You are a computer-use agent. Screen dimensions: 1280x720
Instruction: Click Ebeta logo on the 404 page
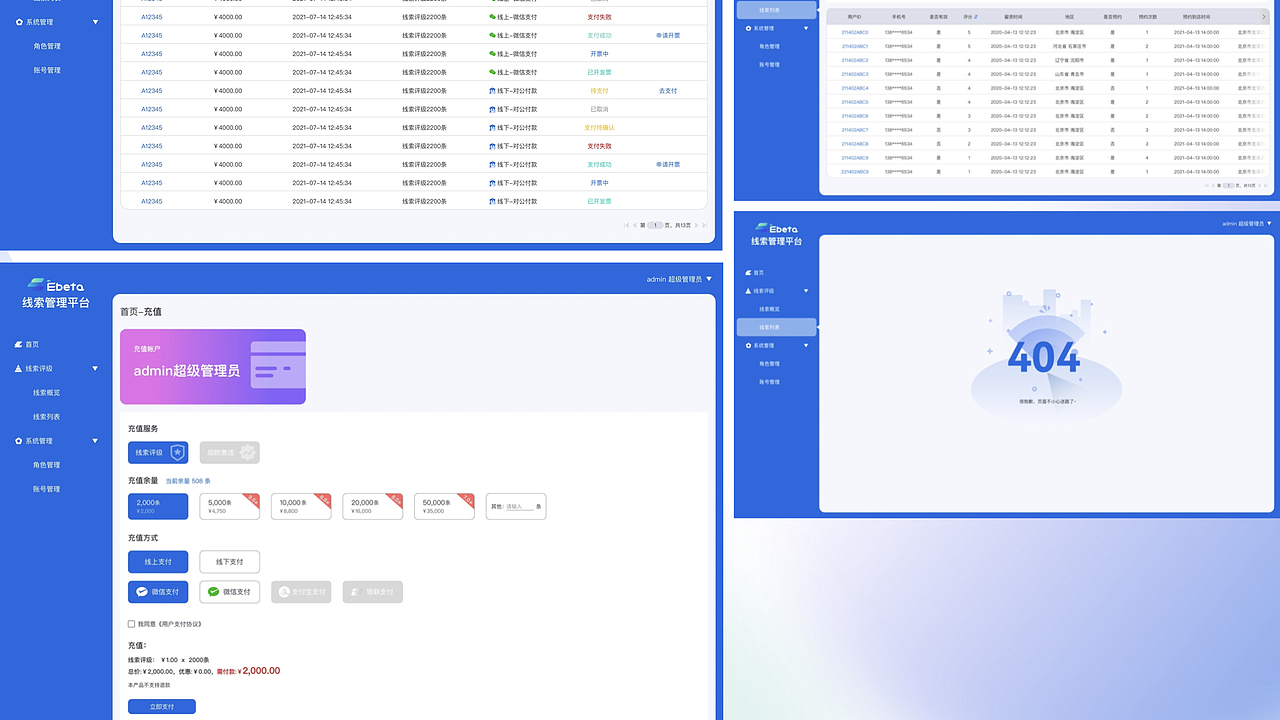776,228
